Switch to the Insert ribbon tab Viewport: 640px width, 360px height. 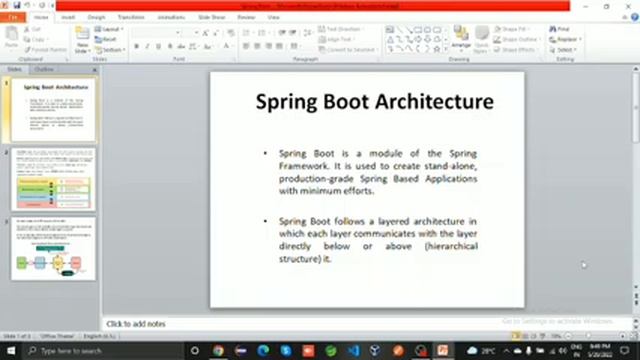[x=68, y=18]
